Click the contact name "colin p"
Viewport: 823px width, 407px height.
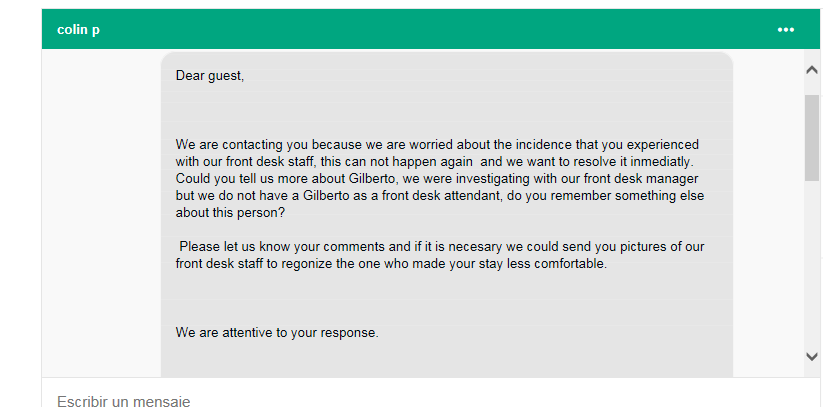[78, 30]
